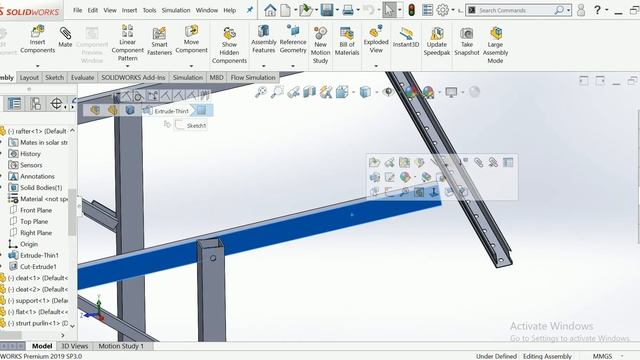Open the Tools menu

(x=149, y=10)
